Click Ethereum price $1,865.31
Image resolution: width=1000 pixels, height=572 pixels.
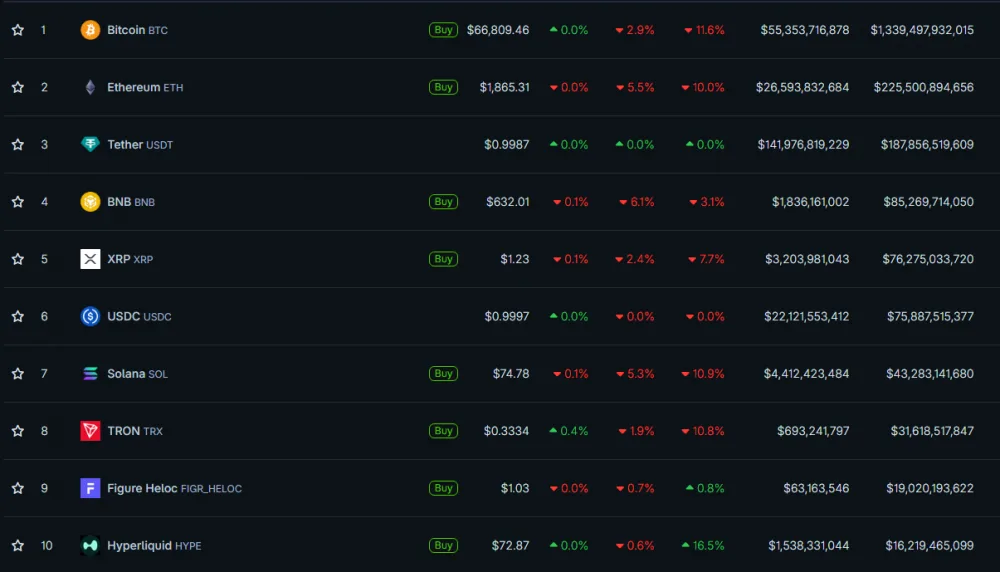504,87
